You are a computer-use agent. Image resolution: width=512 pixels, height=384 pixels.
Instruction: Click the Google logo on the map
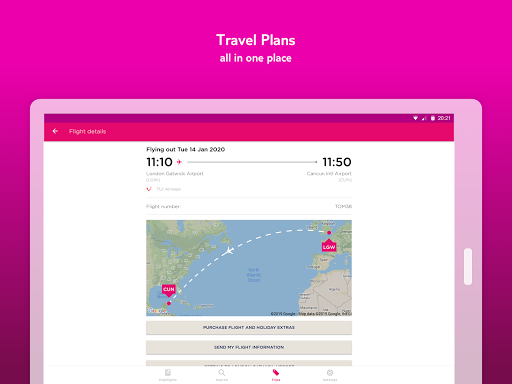[x=157, y=311]
